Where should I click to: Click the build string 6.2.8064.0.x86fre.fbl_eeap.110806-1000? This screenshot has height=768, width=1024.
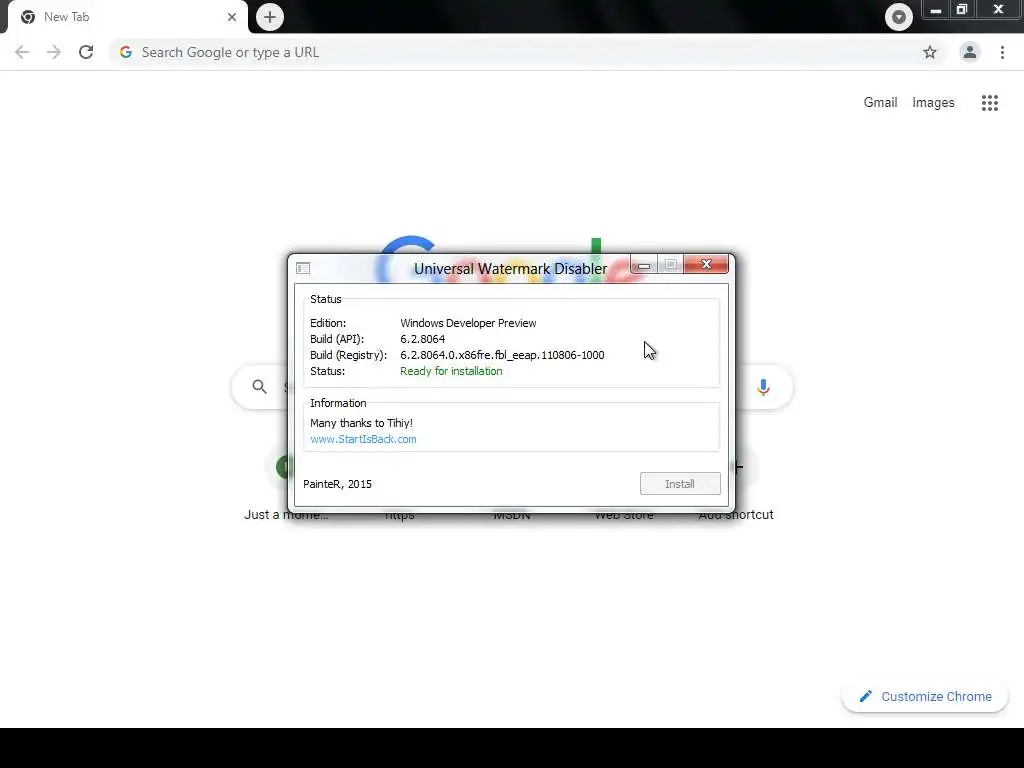(x=502, y=355)
